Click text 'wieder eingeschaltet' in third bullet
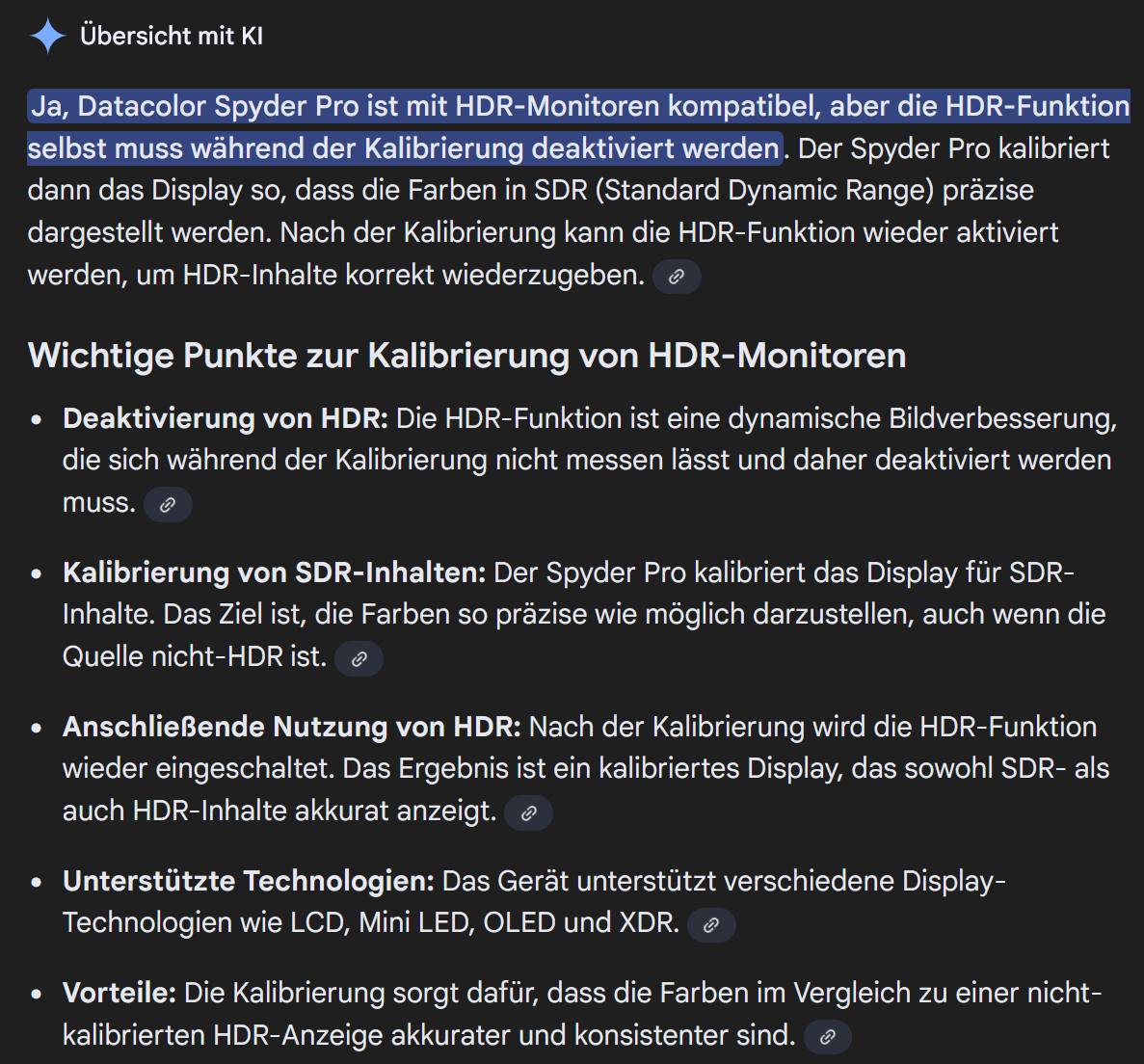This screenshot has height=1064, width=1144. [197, 769]
